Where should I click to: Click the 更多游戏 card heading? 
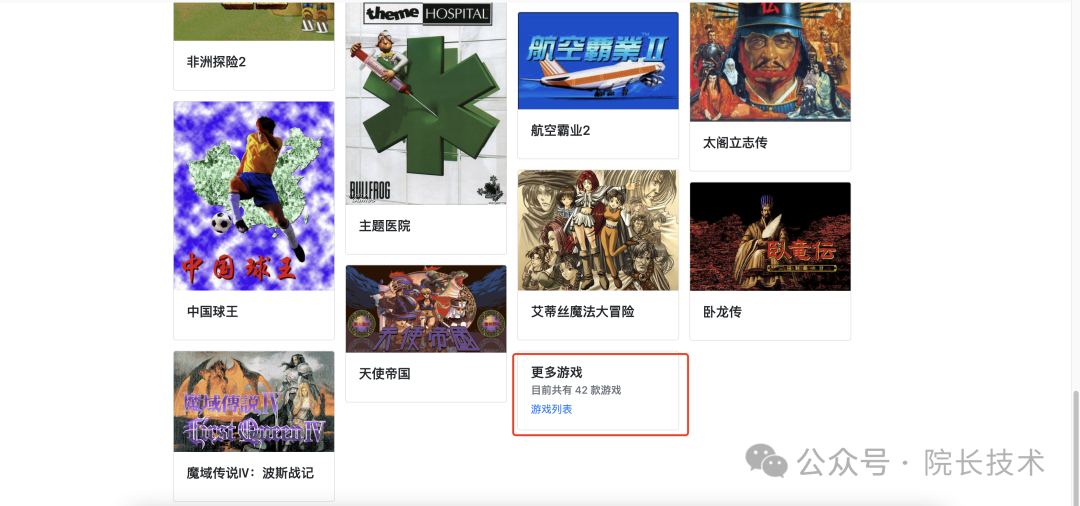557,372
